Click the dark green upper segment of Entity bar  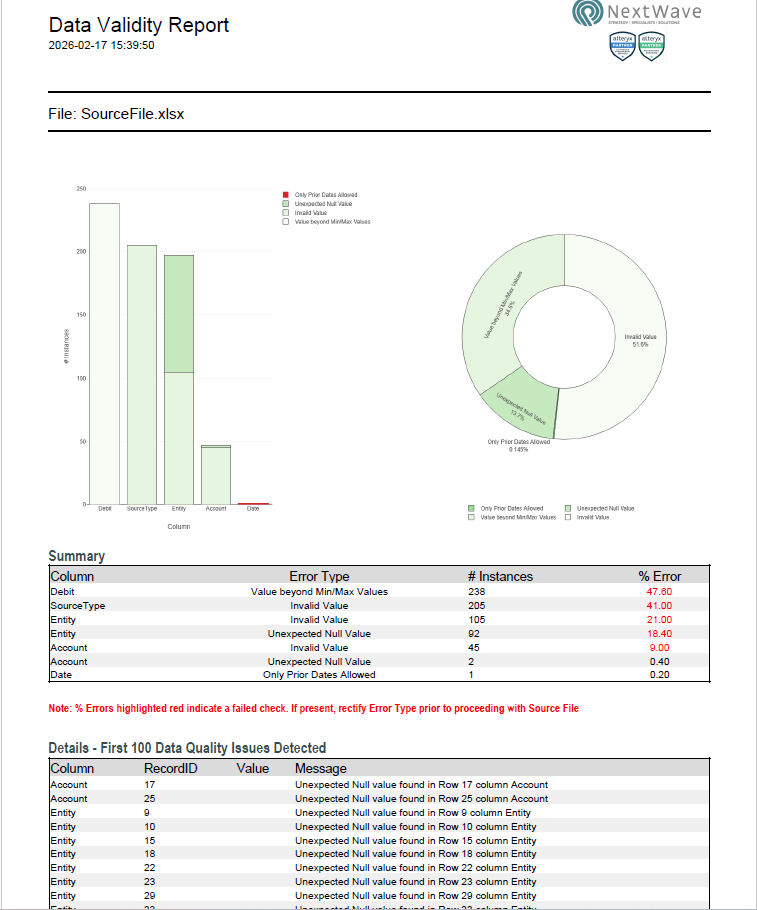179,313
